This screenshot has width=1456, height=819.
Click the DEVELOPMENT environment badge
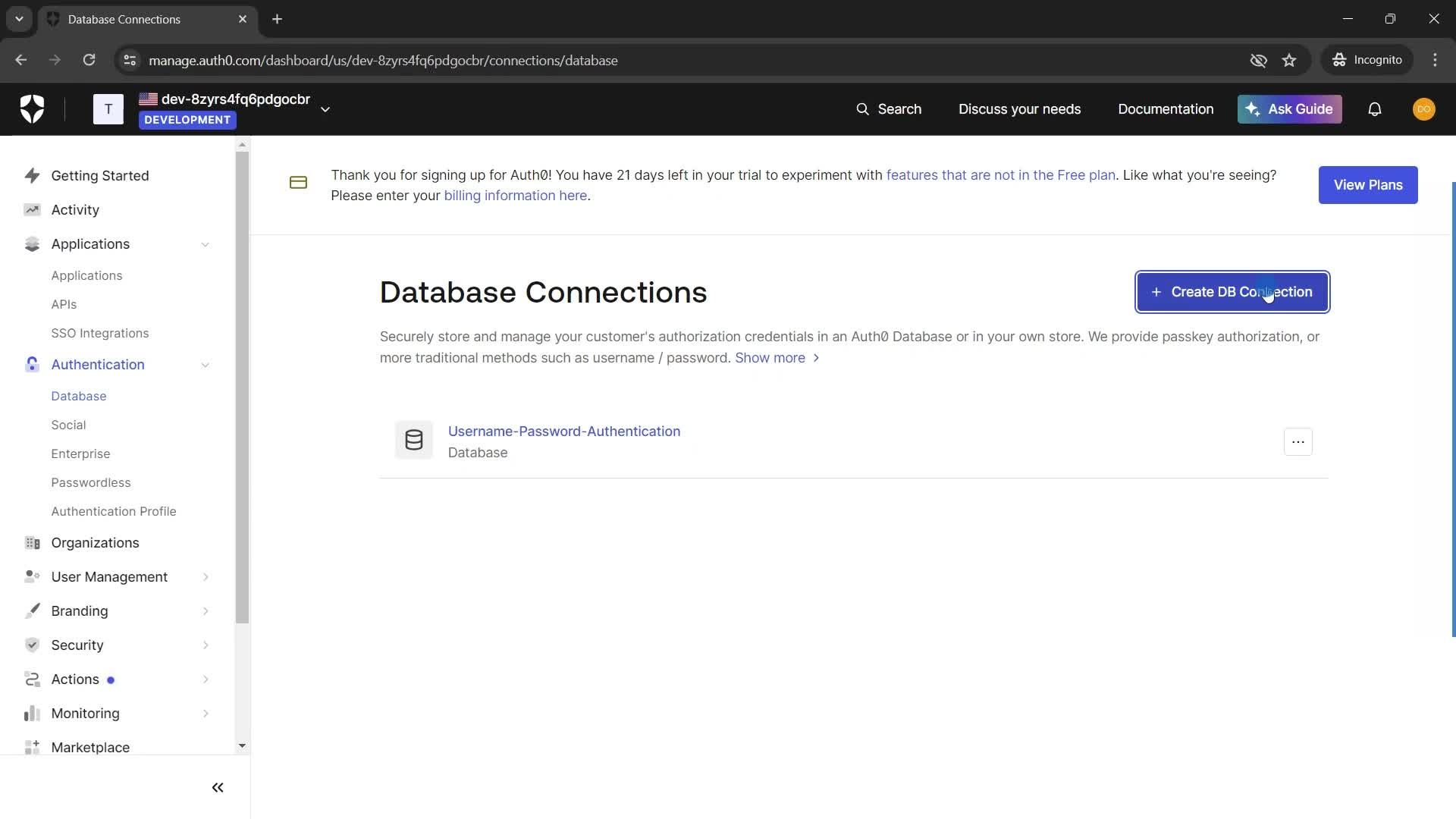click(x=187, y=120)
